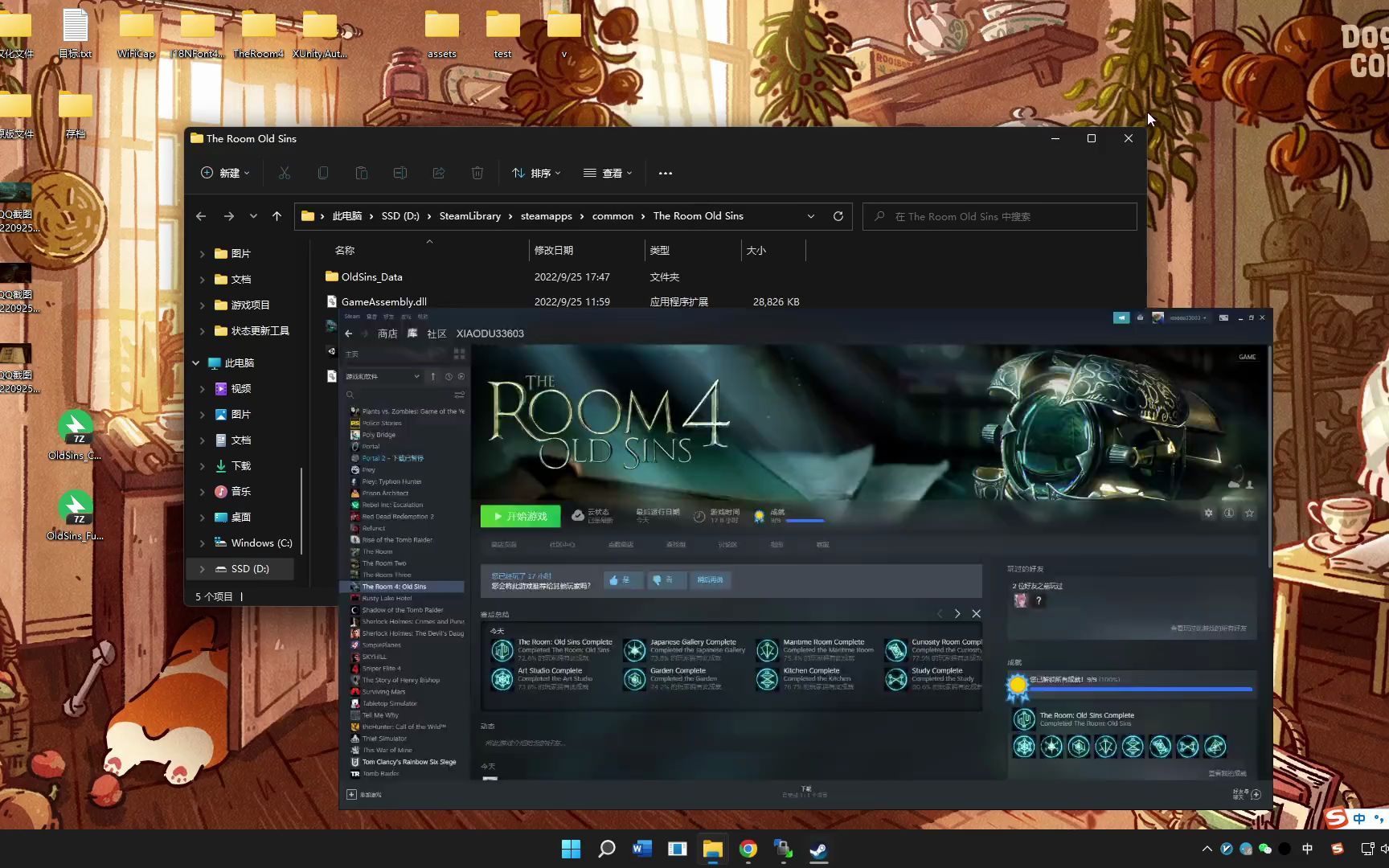Screen dimensions: 1389x868
Task: Expand 此电脑 tree node
Action: pos(195,363)
